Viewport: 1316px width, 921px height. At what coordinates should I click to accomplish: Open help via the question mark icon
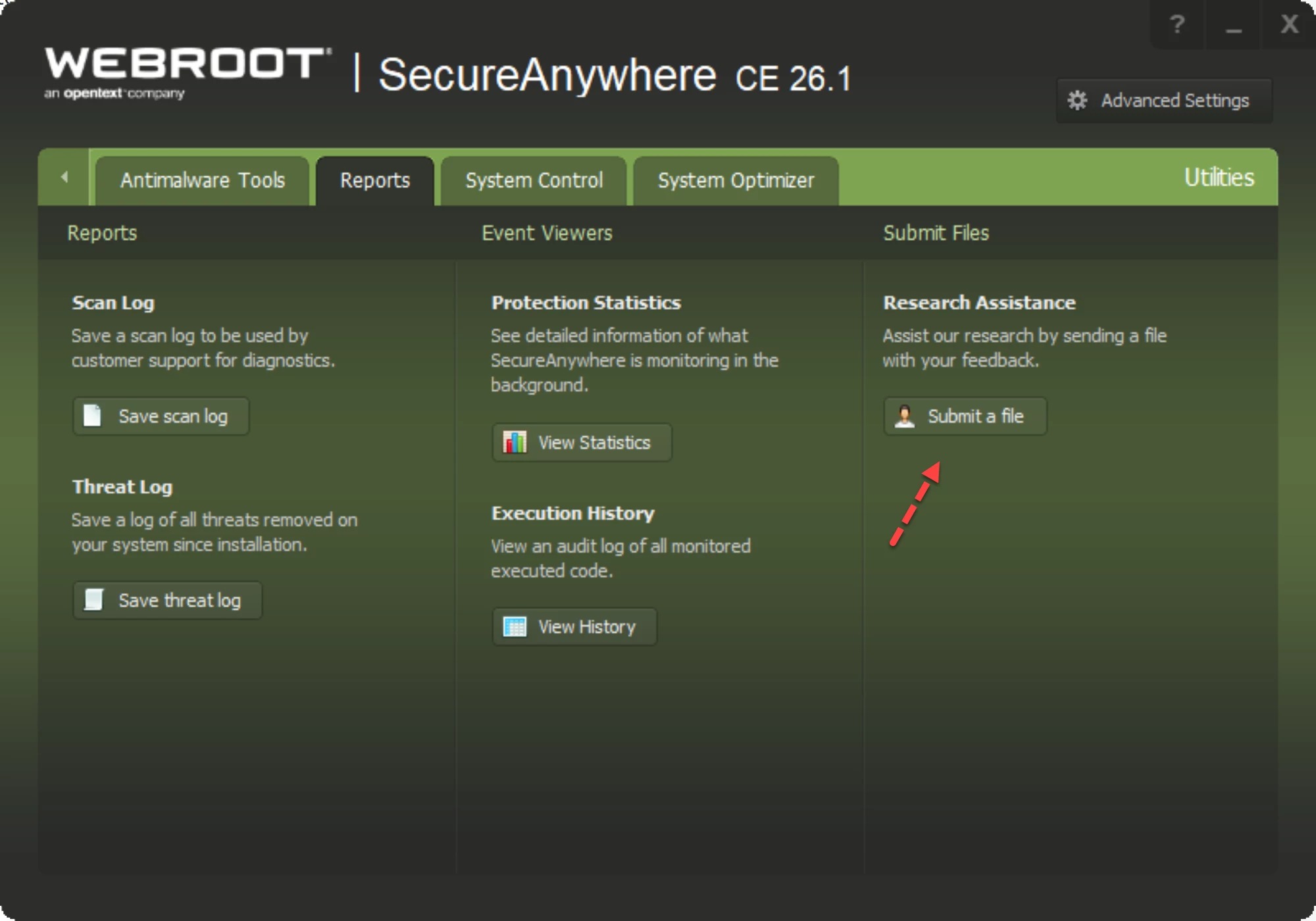(1177, 25)
